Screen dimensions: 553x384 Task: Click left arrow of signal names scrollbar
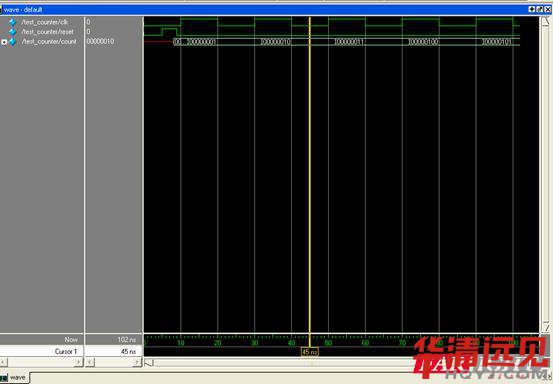coord(4,362)
